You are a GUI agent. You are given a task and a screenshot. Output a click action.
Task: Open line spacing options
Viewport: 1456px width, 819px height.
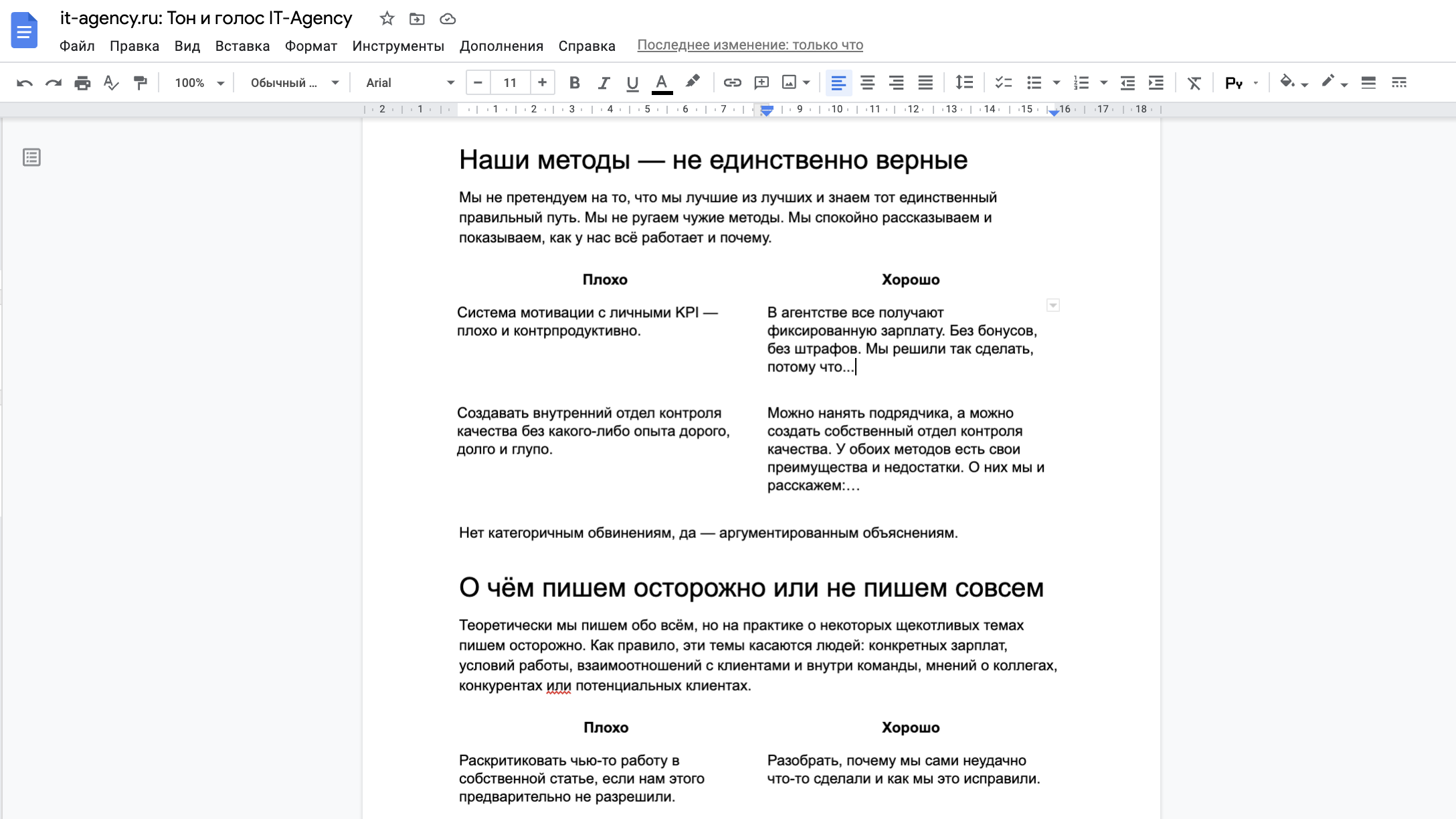(964, 83)
